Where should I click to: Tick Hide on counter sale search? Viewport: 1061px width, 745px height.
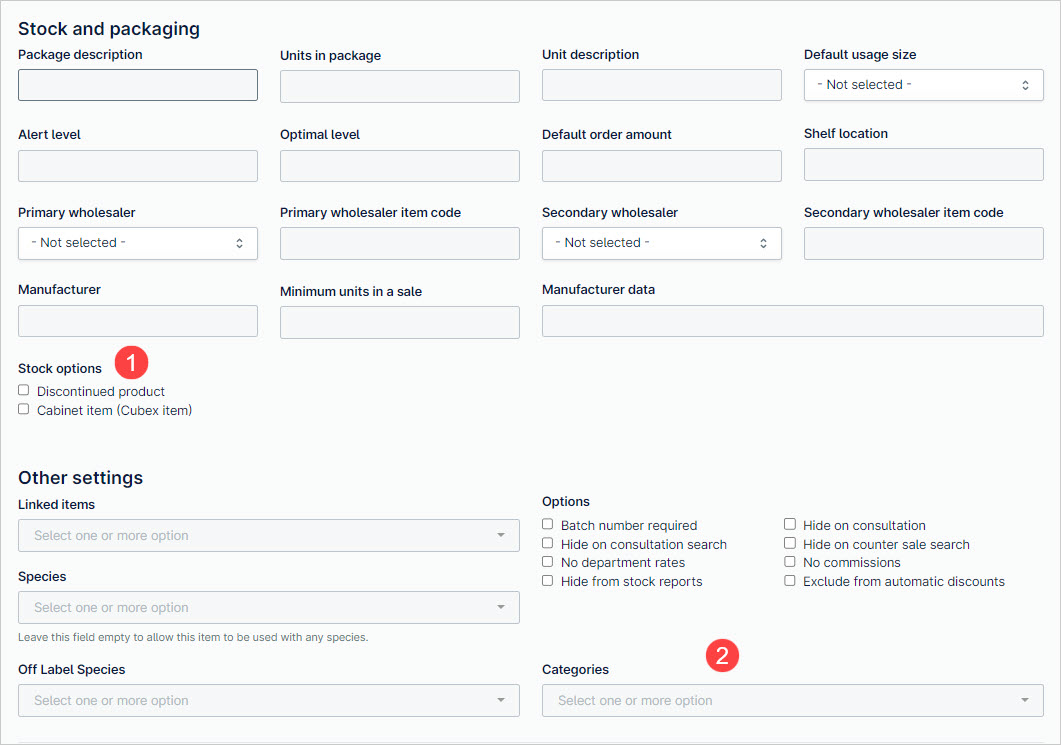(790, 543)
